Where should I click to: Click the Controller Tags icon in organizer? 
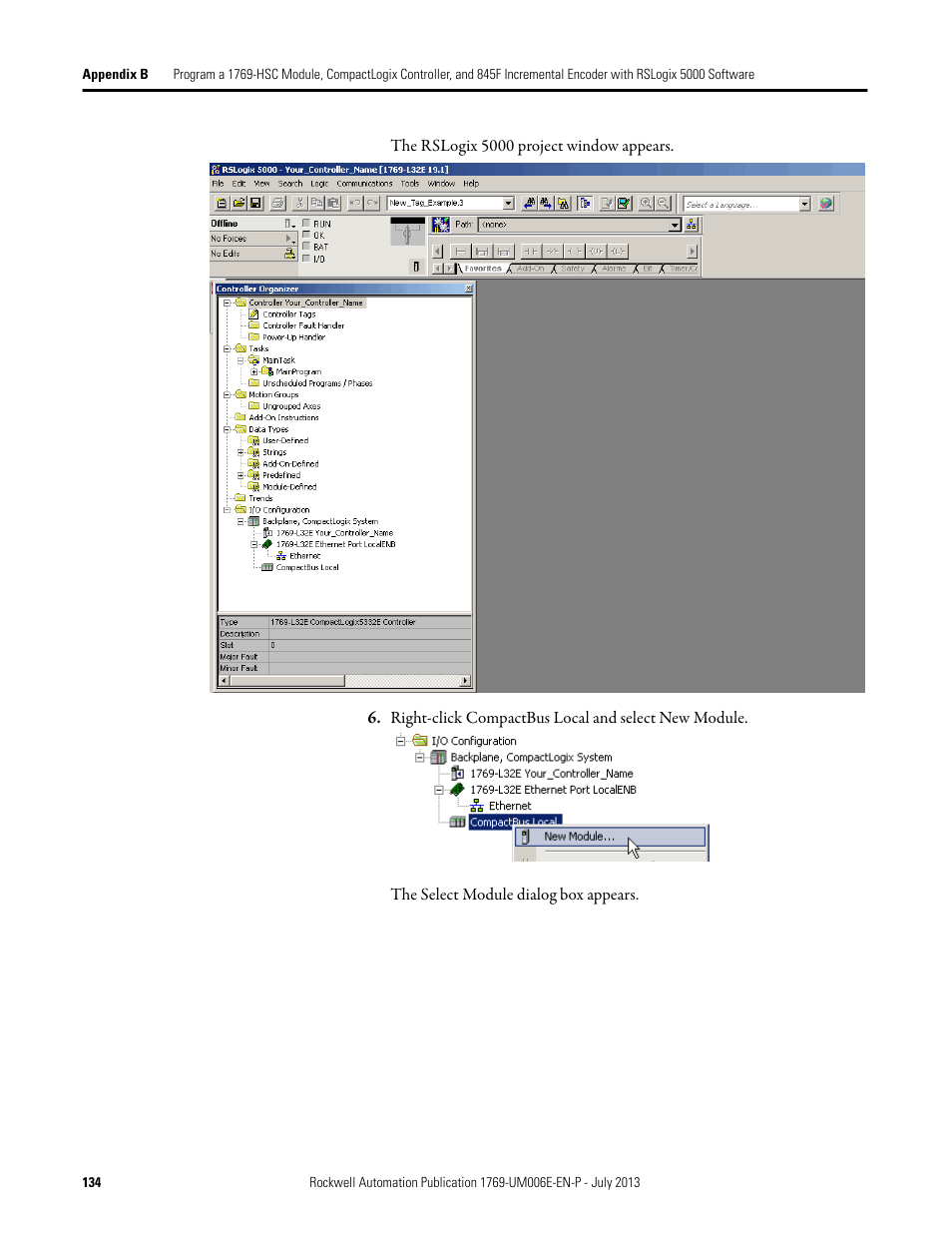pos(253,313)
